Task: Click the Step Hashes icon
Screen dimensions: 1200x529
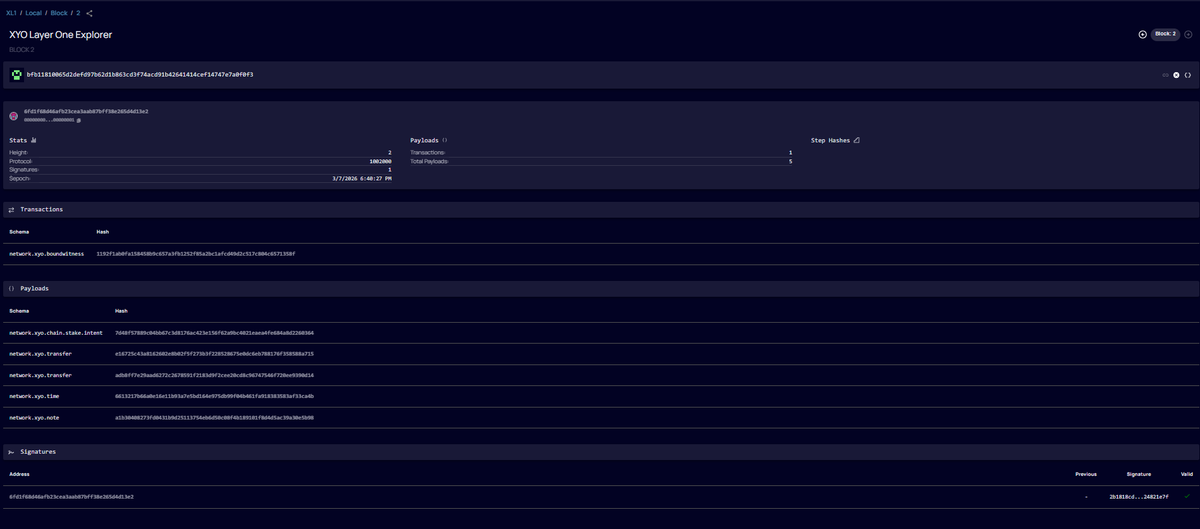Action: pos(857,141)
